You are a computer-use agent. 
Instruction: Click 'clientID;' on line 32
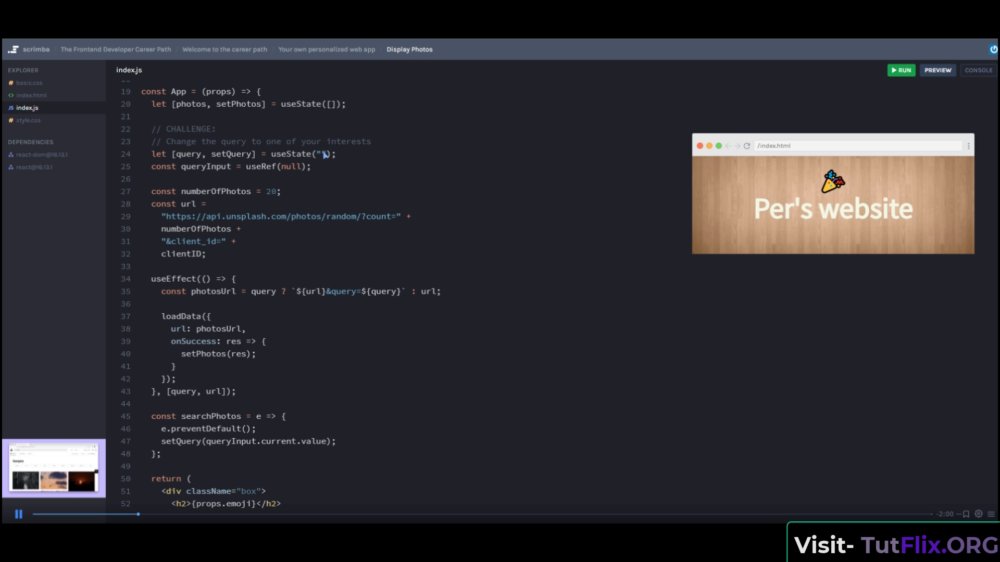184,254
